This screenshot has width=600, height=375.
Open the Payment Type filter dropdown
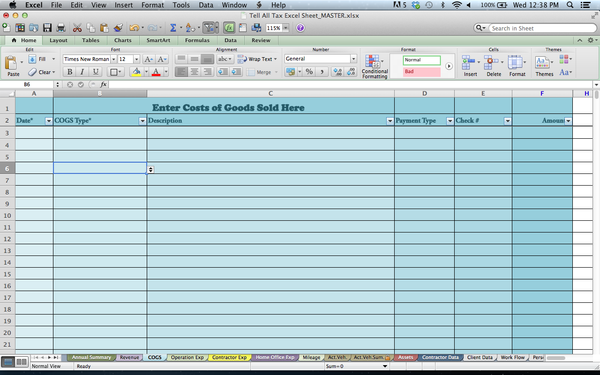pos(450,121)
